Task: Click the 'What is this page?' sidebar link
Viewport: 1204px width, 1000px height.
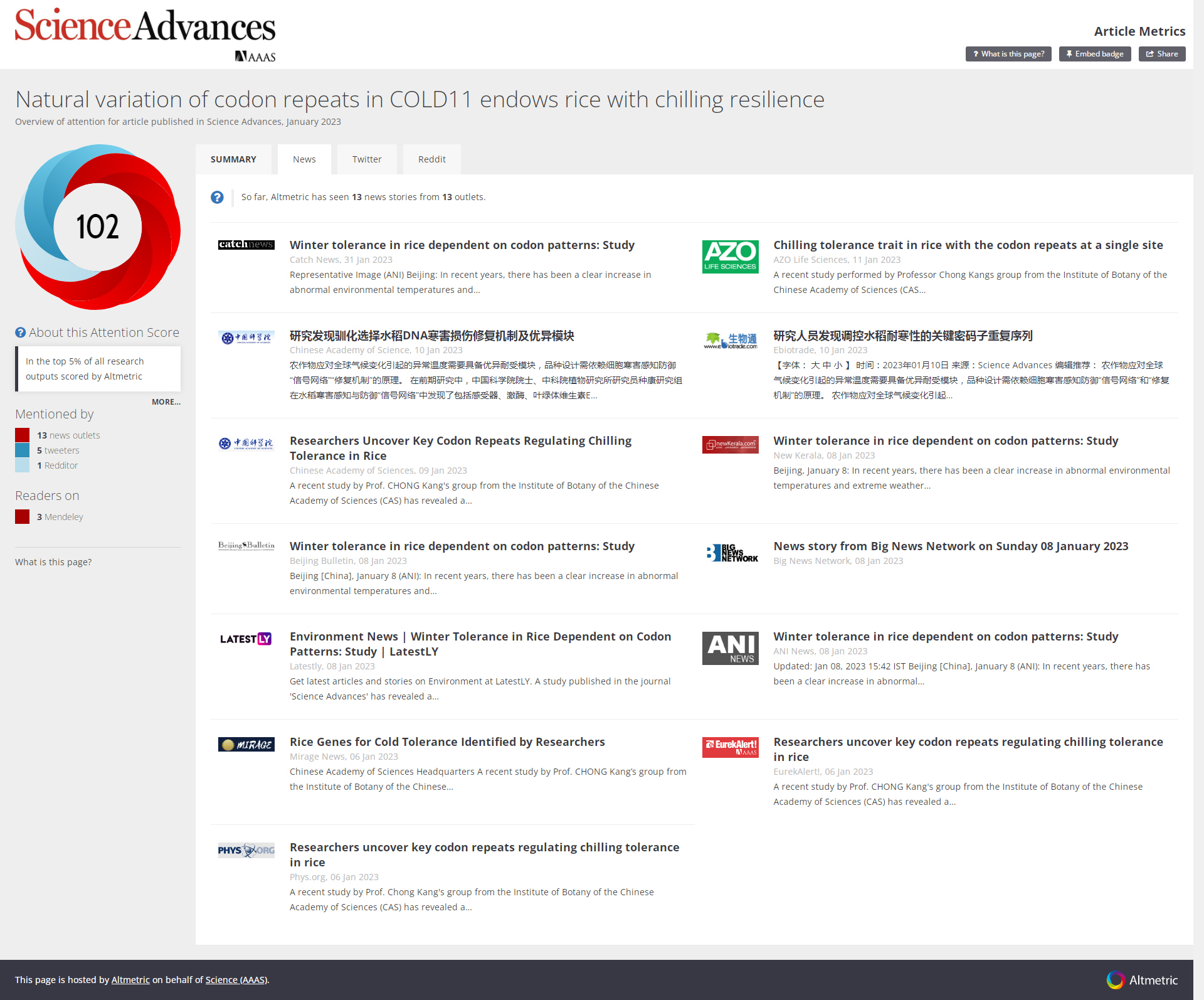Action: (x=53, y=562)
